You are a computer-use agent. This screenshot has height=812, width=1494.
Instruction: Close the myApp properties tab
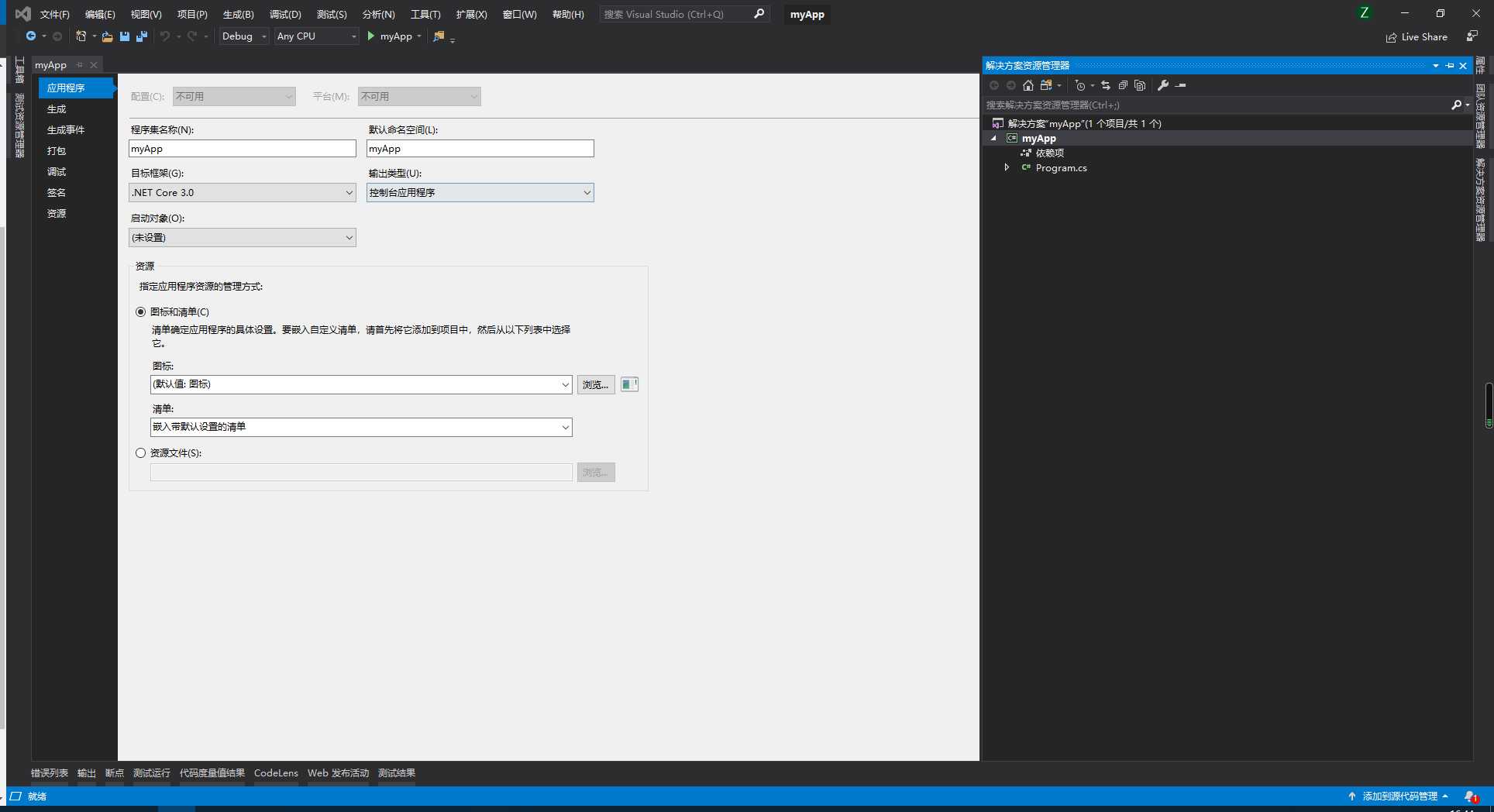(x=94, y=65)
